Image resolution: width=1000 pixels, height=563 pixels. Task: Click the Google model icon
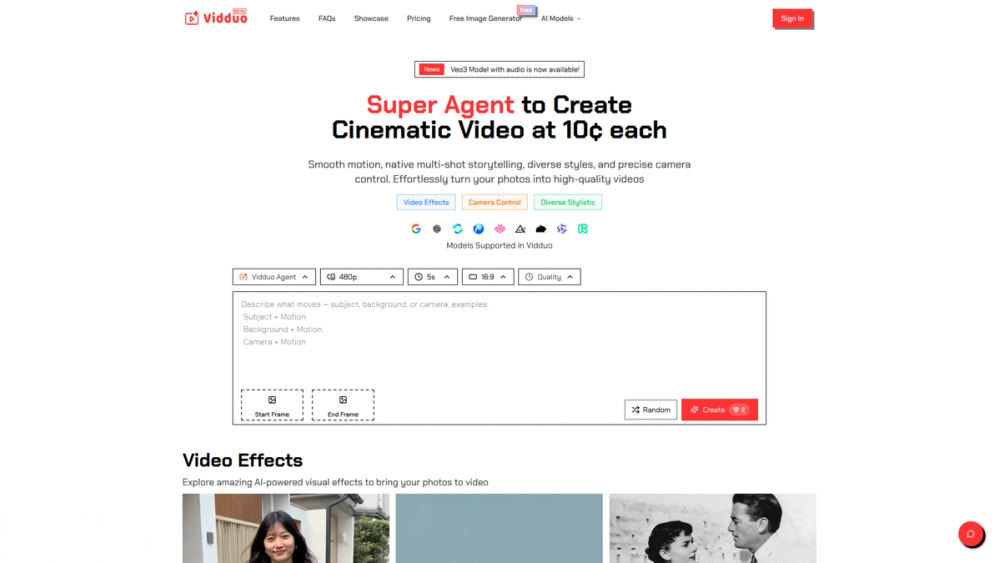point(416,229)
